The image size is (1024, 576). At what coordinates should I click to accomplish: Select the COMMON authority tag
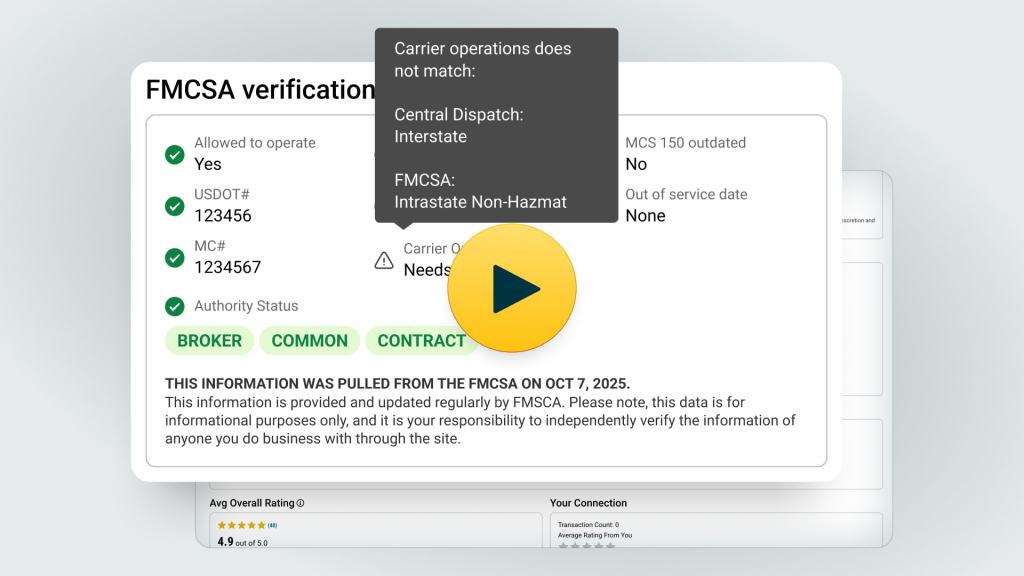309,340
